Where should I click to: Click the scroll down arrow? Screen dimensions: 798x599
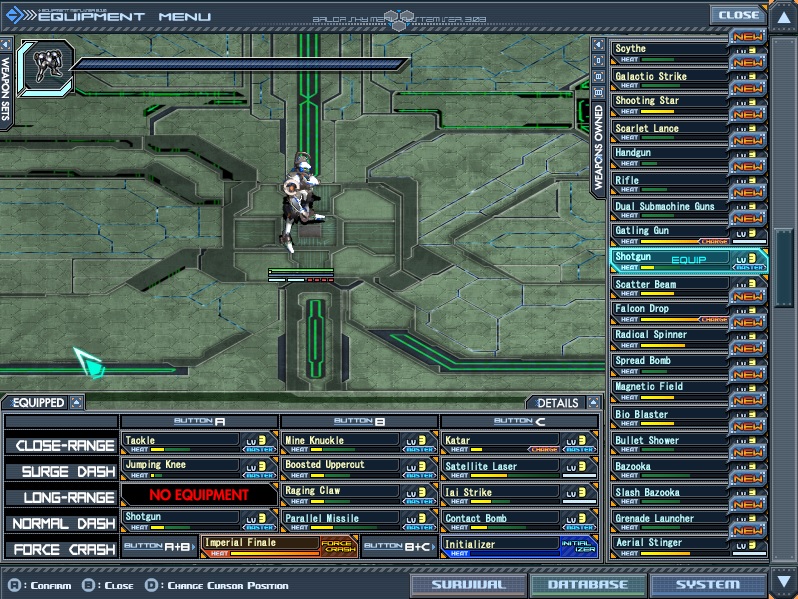tap(783, 581)
